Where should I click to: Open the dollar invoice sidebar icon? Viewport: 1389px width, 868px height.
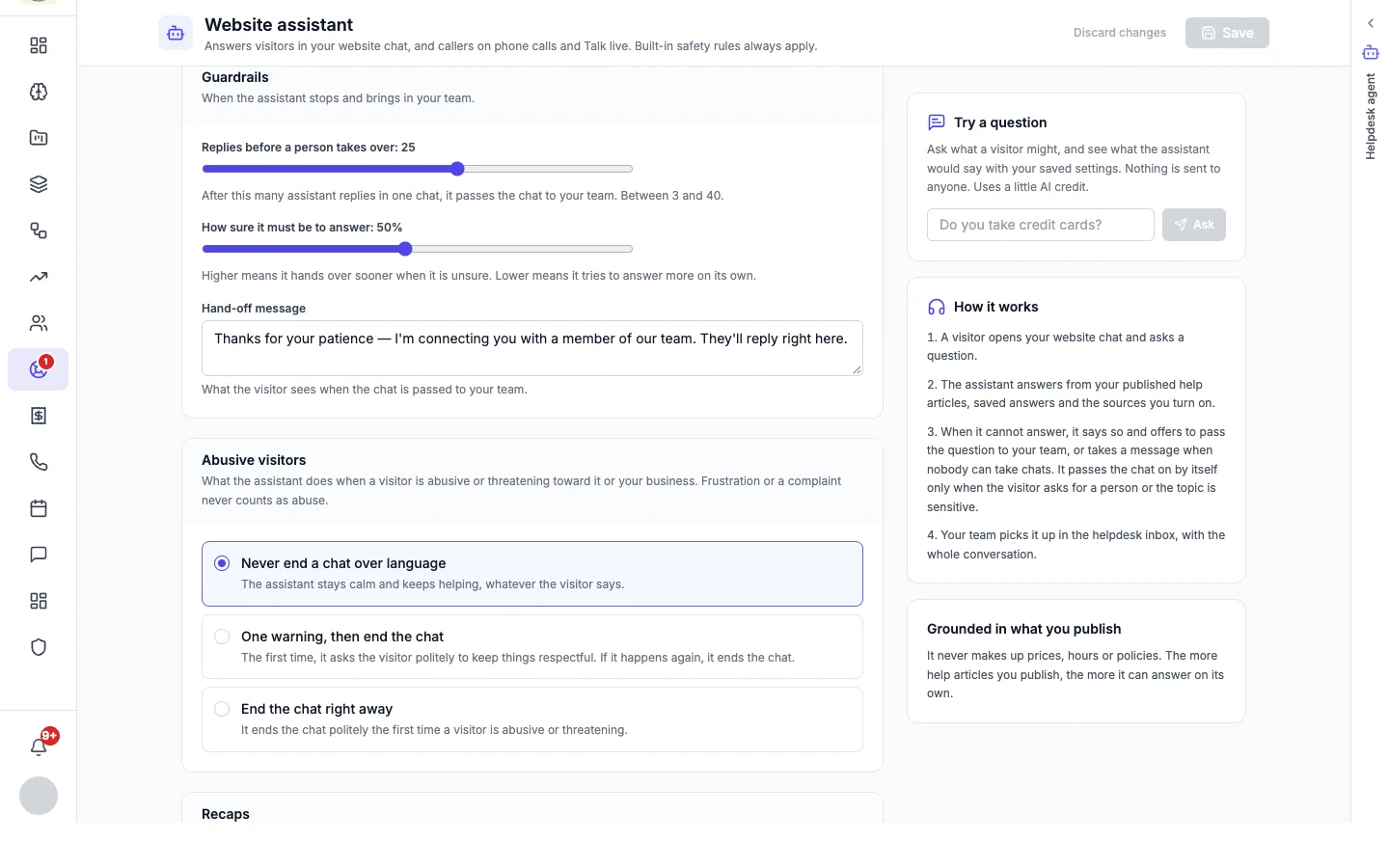(39, 416)
